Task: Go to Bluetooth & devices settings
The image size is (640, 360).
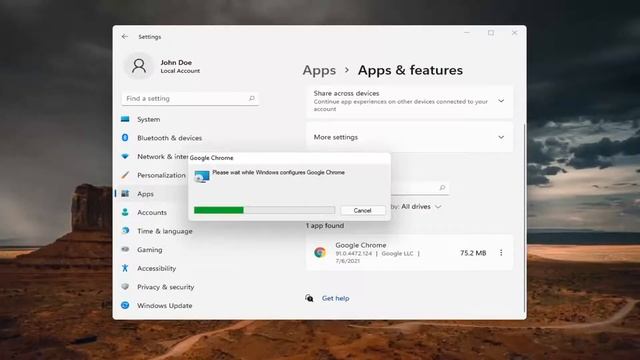Action: [x=169, y=138]
